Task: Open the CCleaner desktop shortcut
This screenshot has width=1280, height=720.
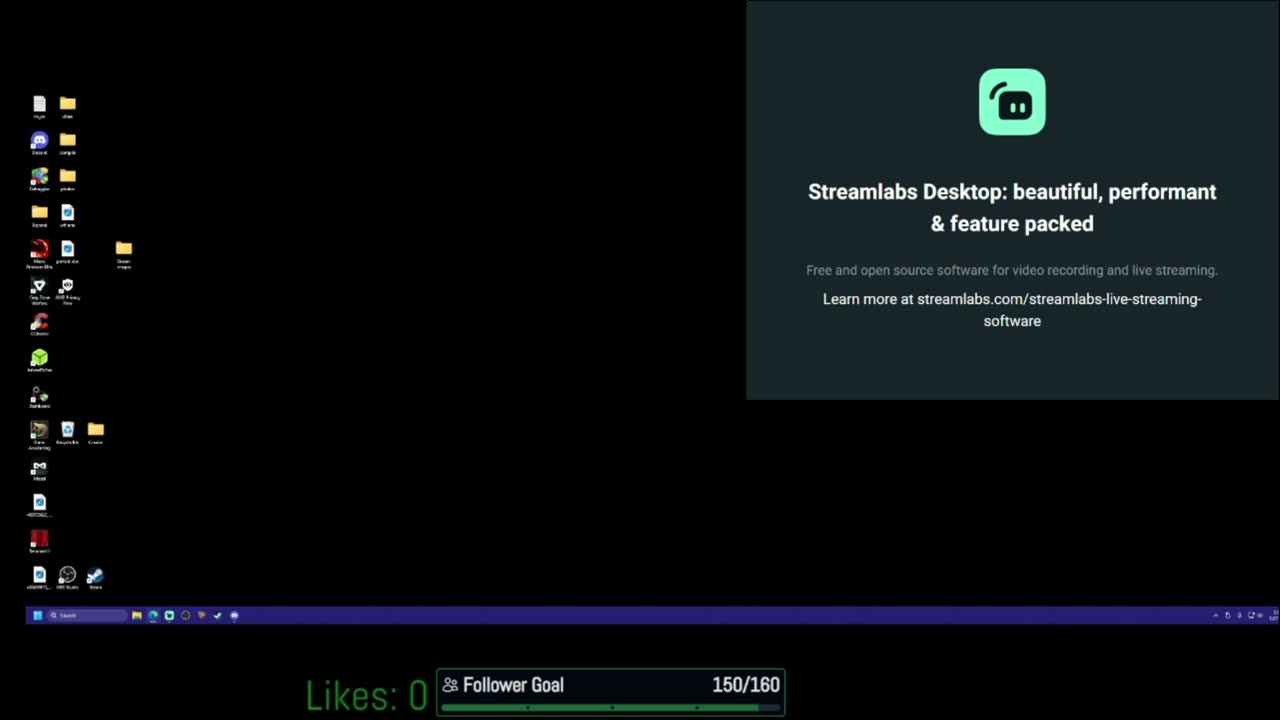Action: (x=39, y=324)
